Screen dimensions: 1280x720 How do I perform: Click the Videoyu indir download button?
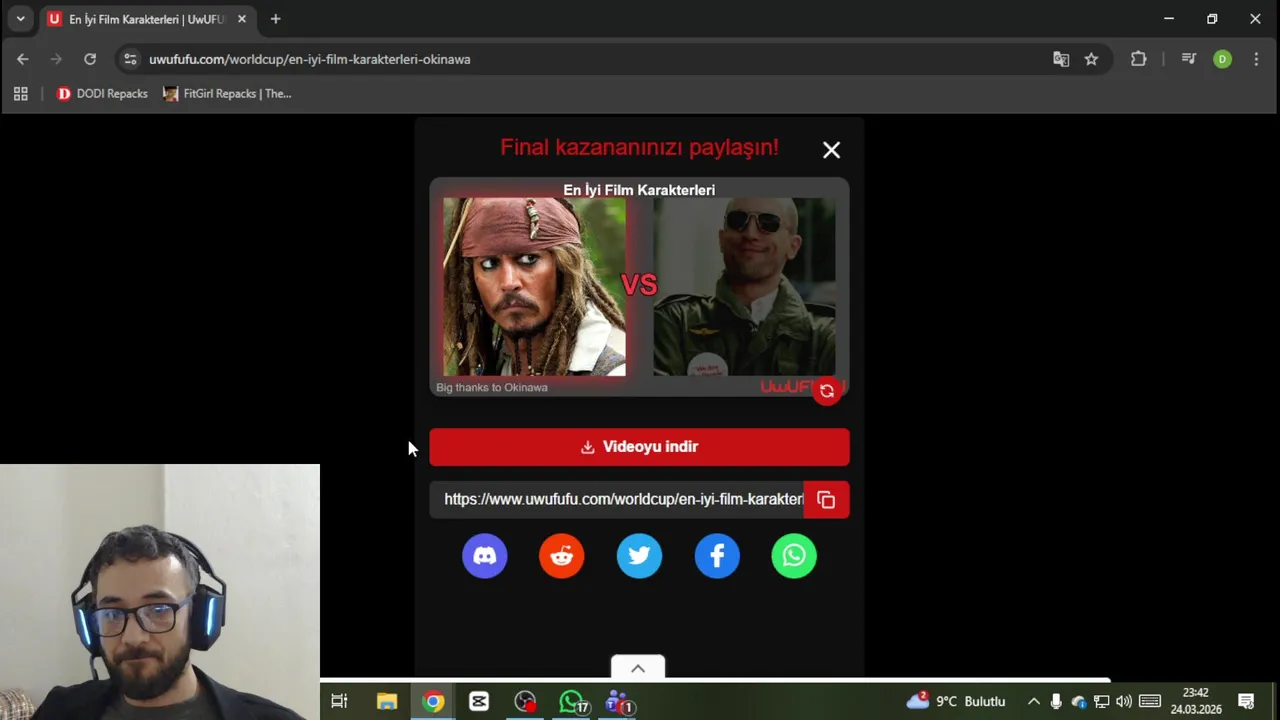click(639, 447)
